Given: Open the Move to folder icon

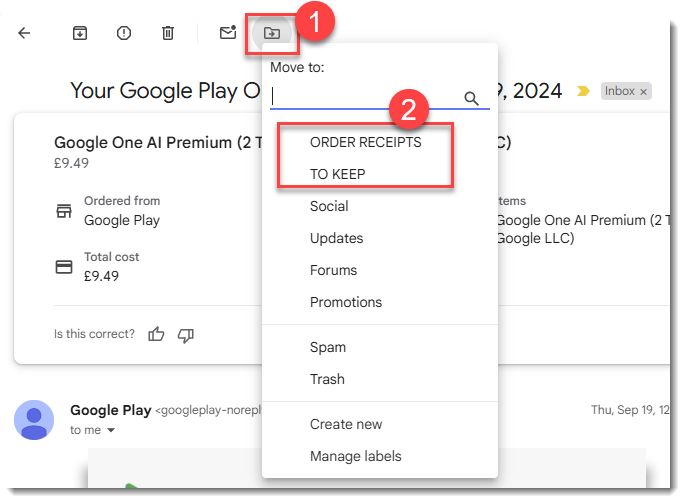Looking at the screenshot, I should (272, 33).
